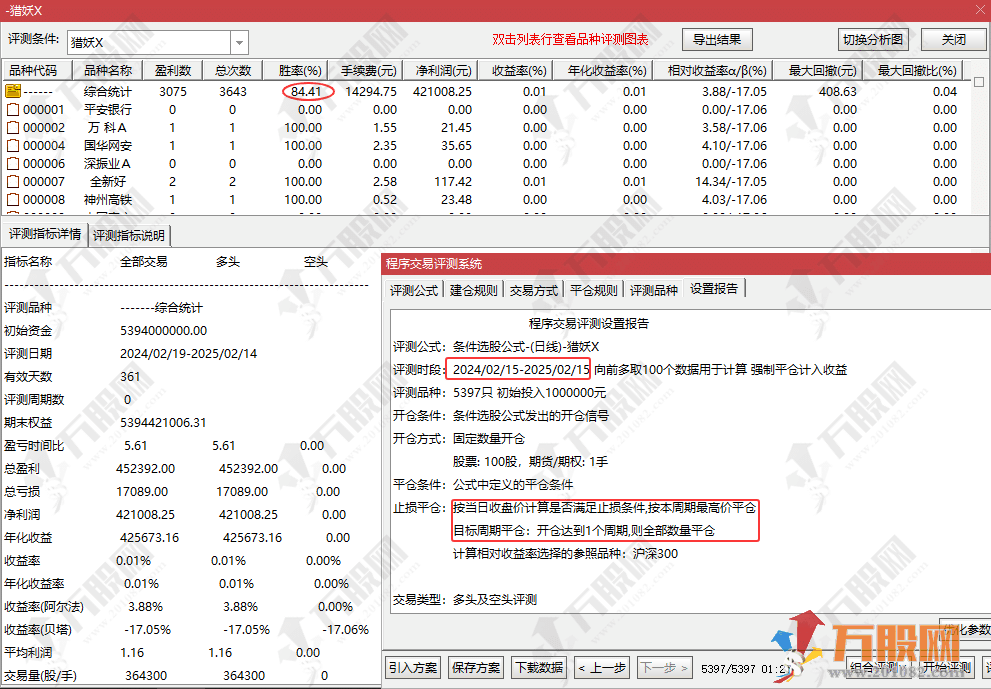The width and height of the screenshot is (991, 689).
Task: Open the 交易方式 tab
Action: coord(534,290)
